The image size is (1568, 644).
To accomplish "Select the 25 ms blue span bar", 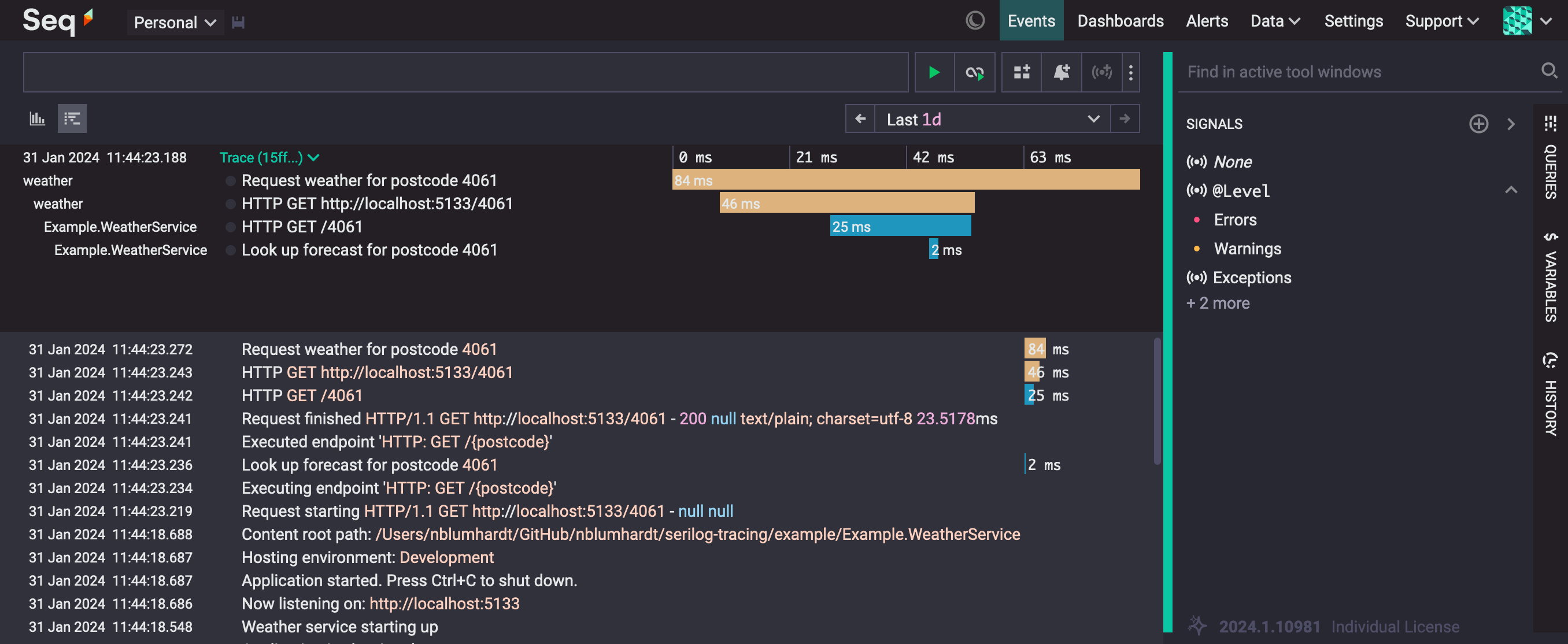I will coord(900,227).
